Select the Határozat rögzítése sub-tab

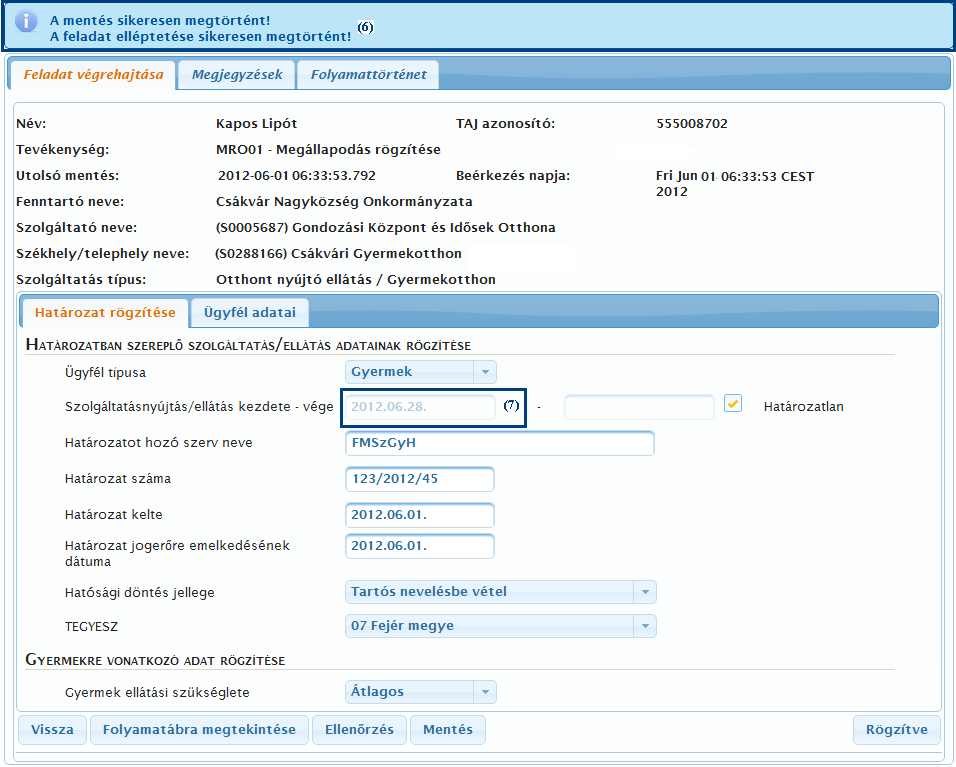105,313
